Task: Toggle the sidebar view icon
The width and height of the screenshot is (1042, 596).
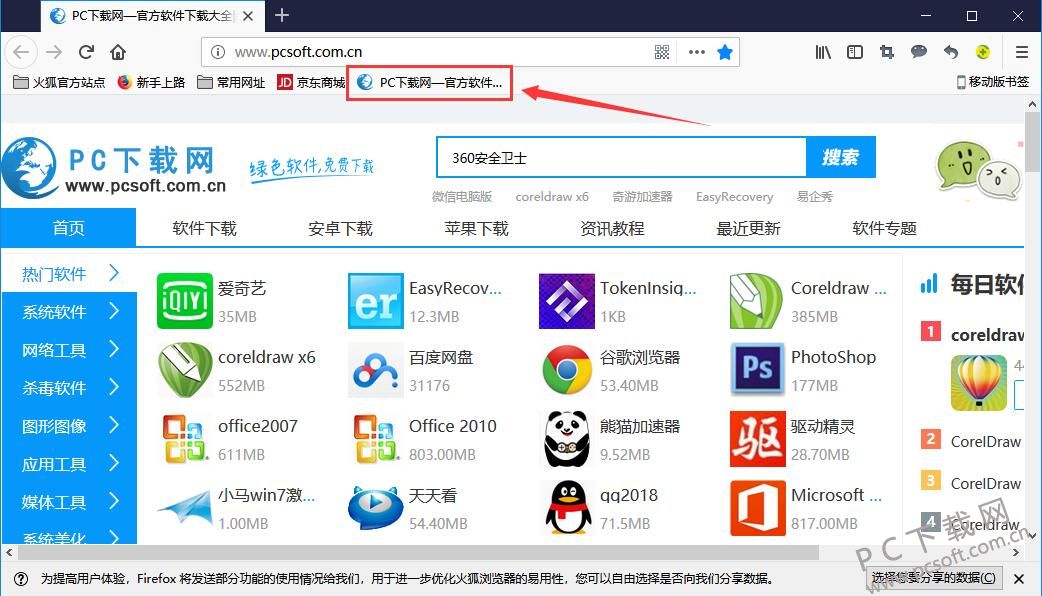Action: tap(854, 52)
